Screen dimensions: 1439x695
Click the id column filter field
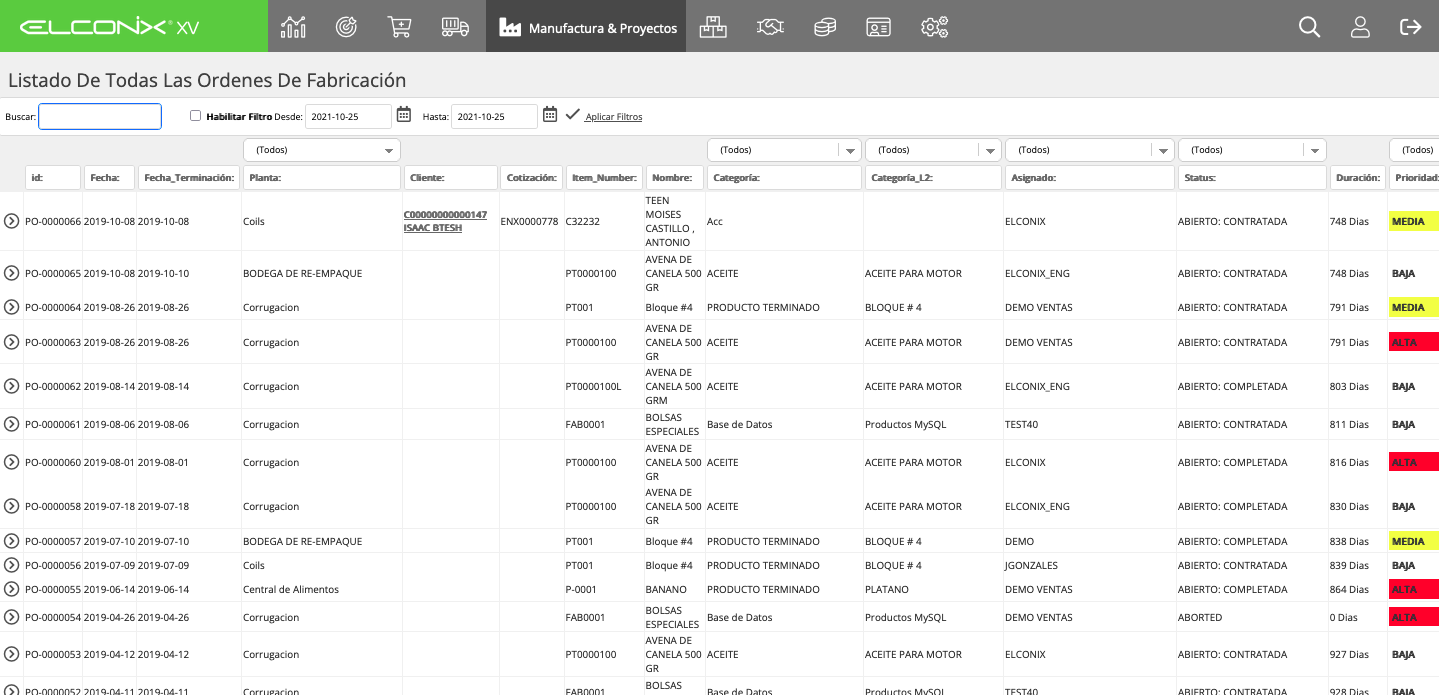(x=53, y=177)
